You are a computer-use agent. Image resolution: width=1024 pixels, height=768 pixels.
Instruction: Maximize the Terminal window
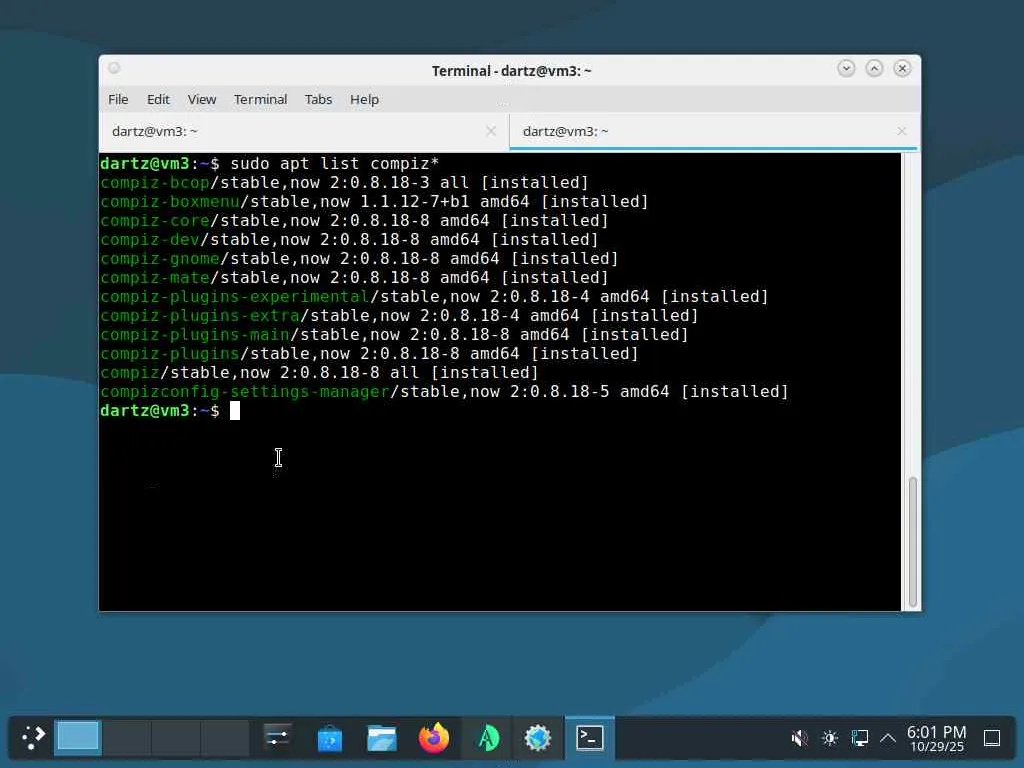tap(874, 69)
